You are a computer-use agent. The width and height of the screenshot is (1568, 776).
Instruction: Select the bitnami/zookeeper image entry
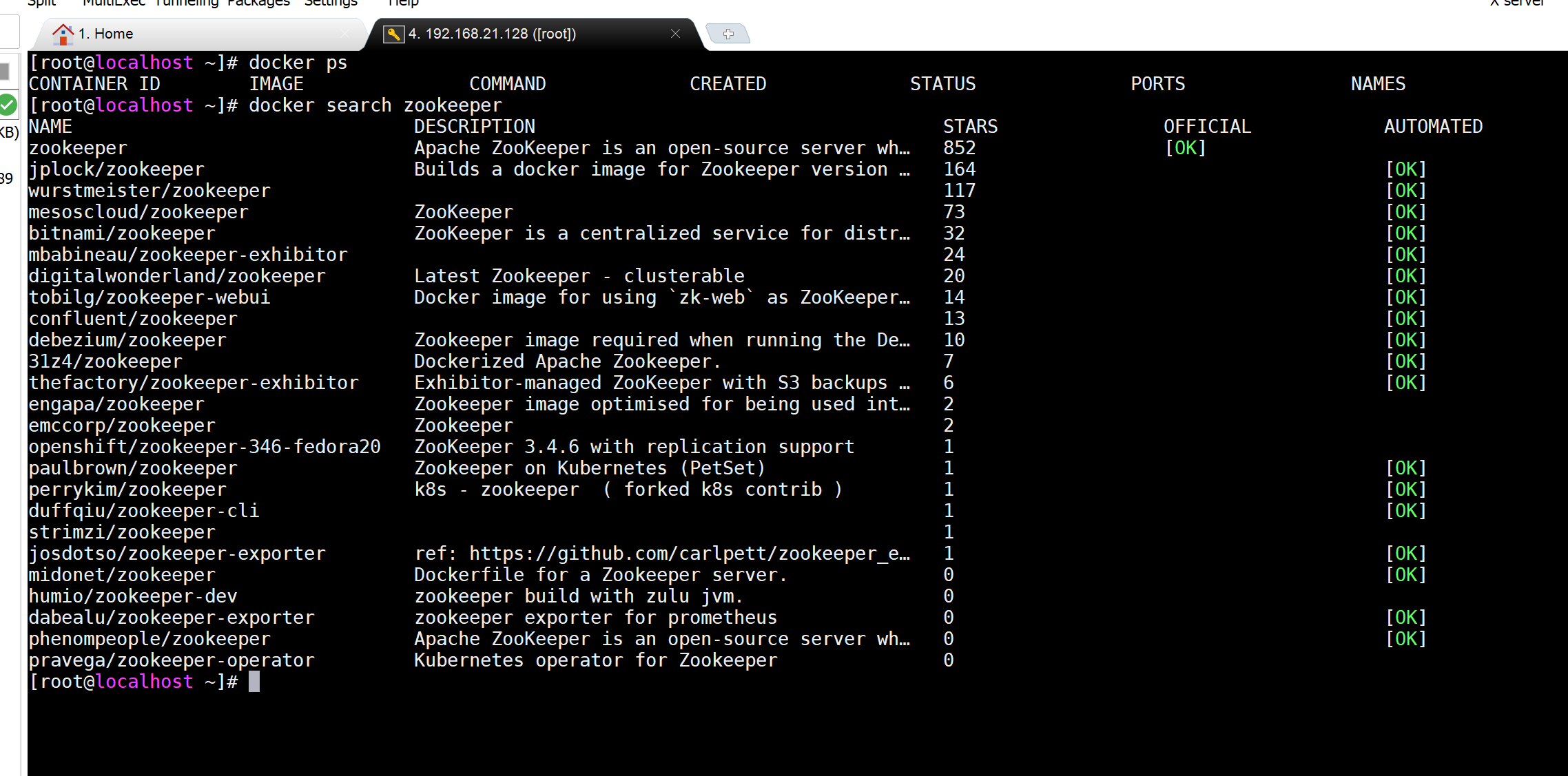[121, 233]
